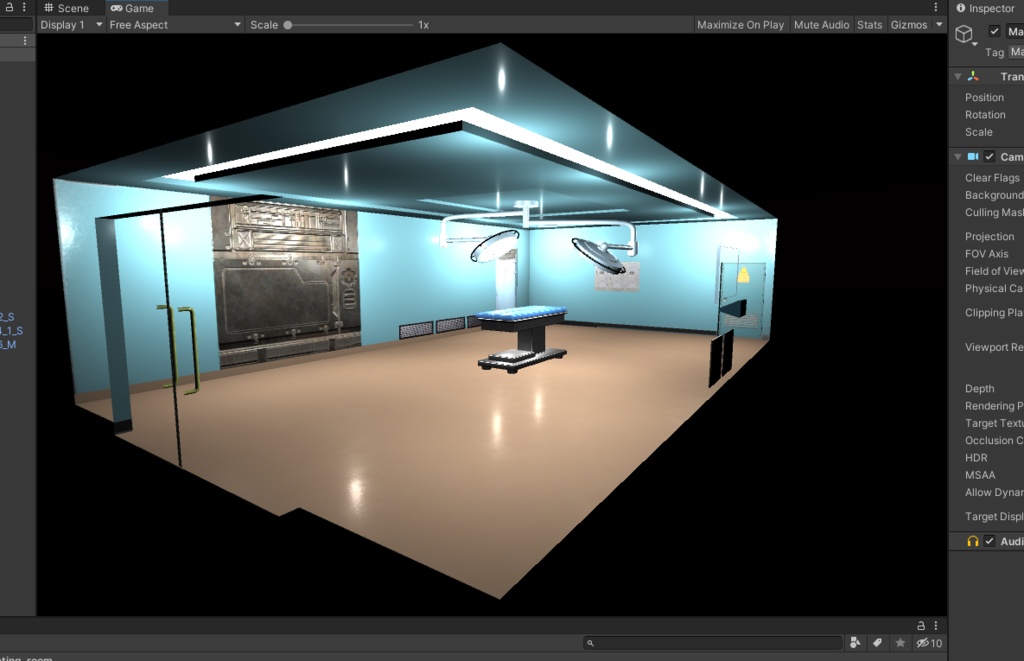Click the filter-by-type icon beside the search bar
This screenshot has width=1024, height=661.
coord(856,642)
